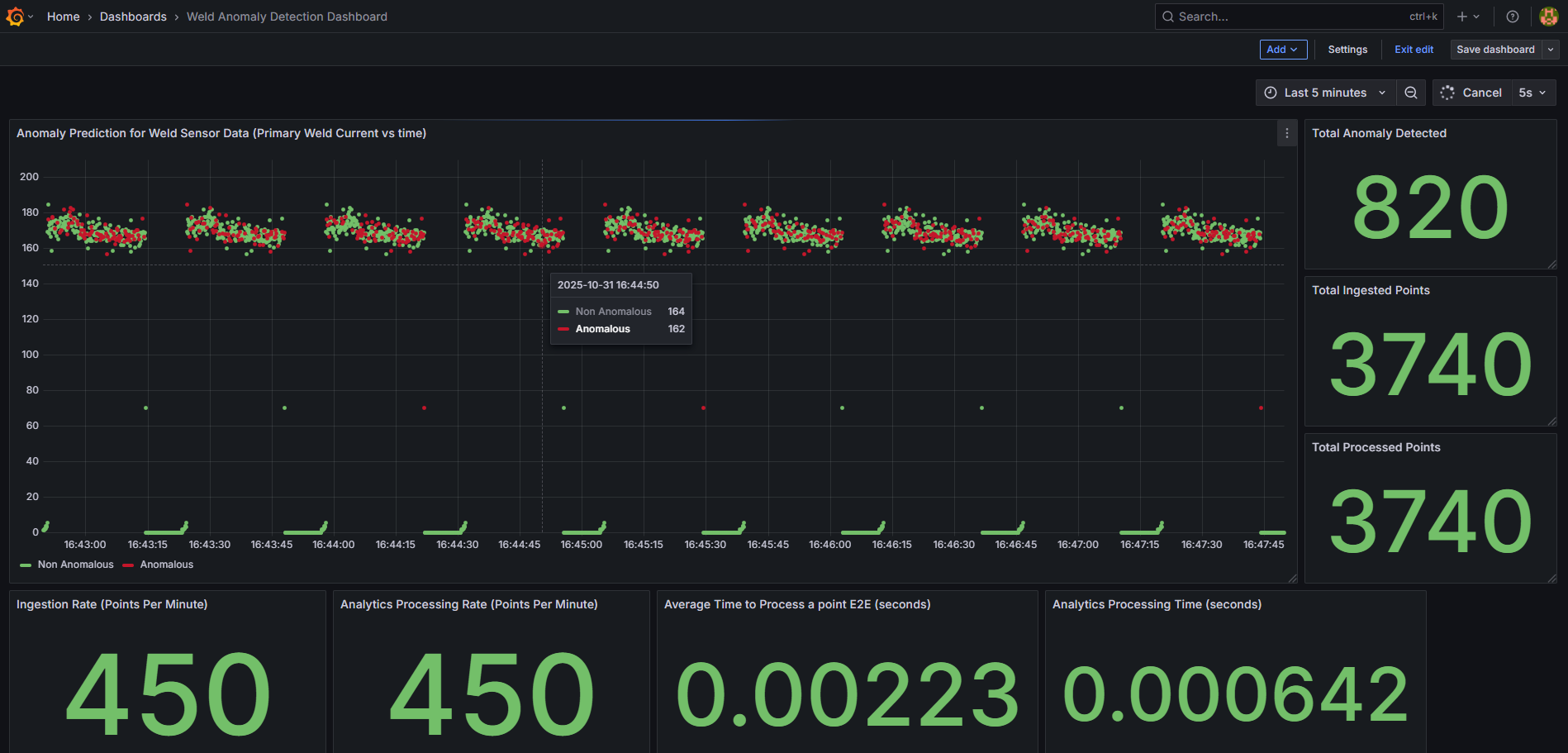Viewport: 1568px width, 753px height.
Task: Click the search magnifier icon
Action: pos(1167,17)
